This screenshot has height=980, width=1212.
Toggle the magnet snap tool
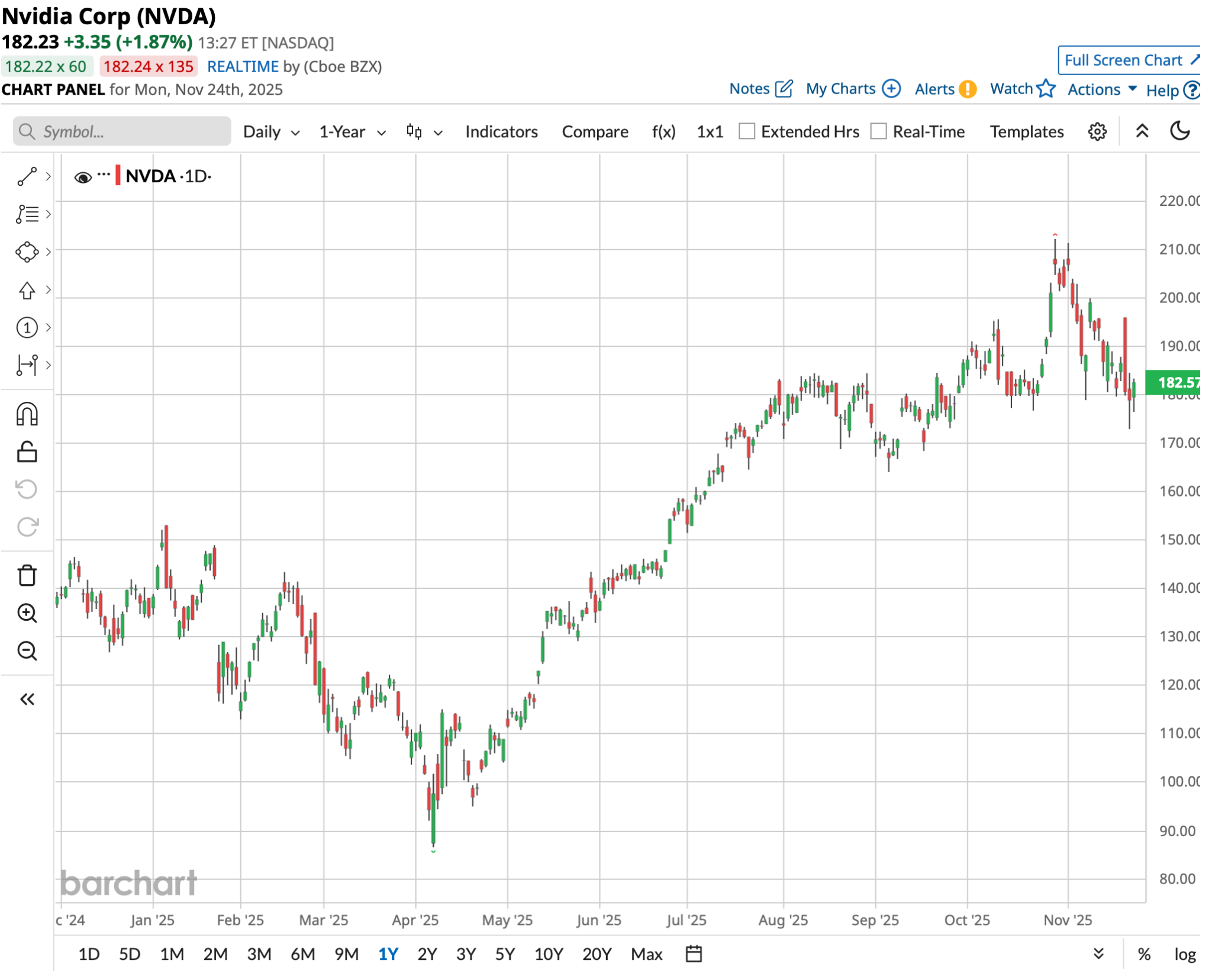pyautogui.click(x=27, y=414)
